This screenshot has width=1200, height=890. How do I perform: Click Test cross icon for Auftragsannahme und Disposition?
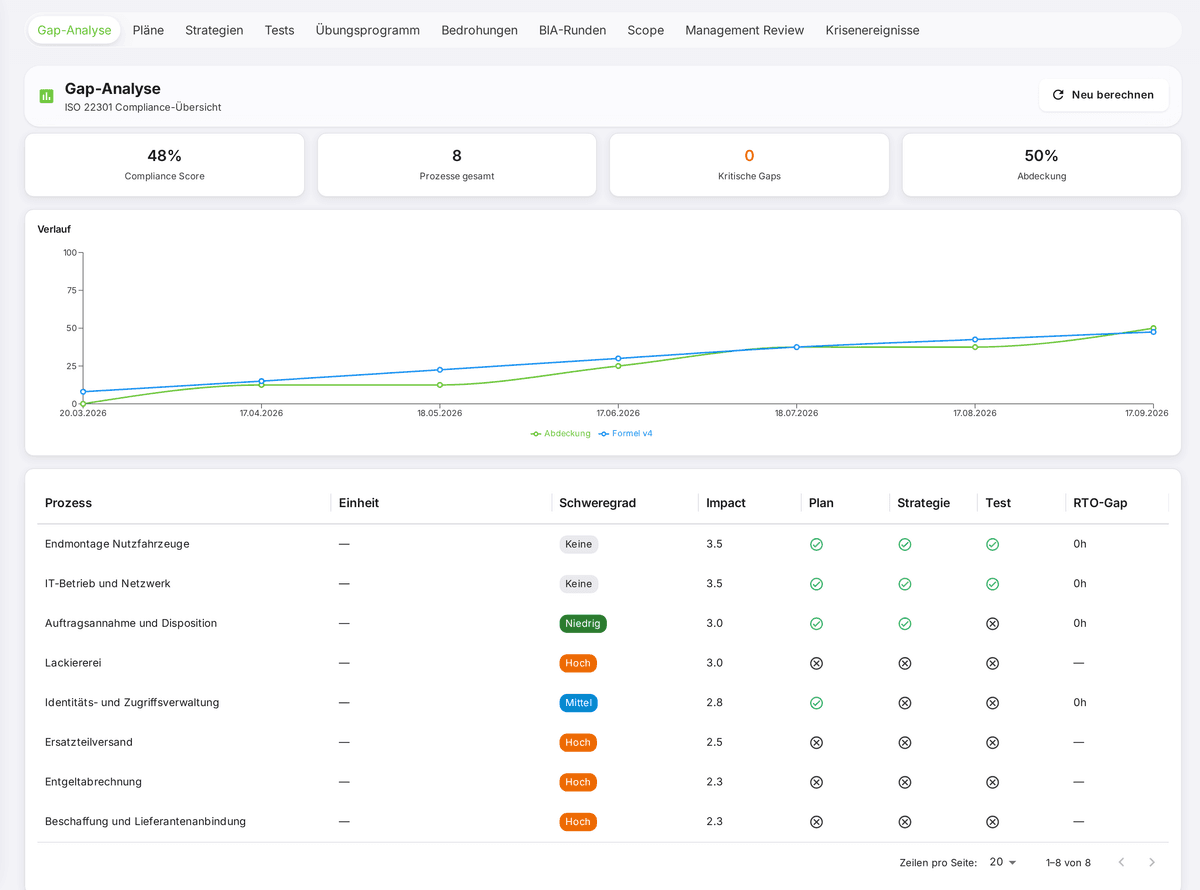tap(992, 623)
